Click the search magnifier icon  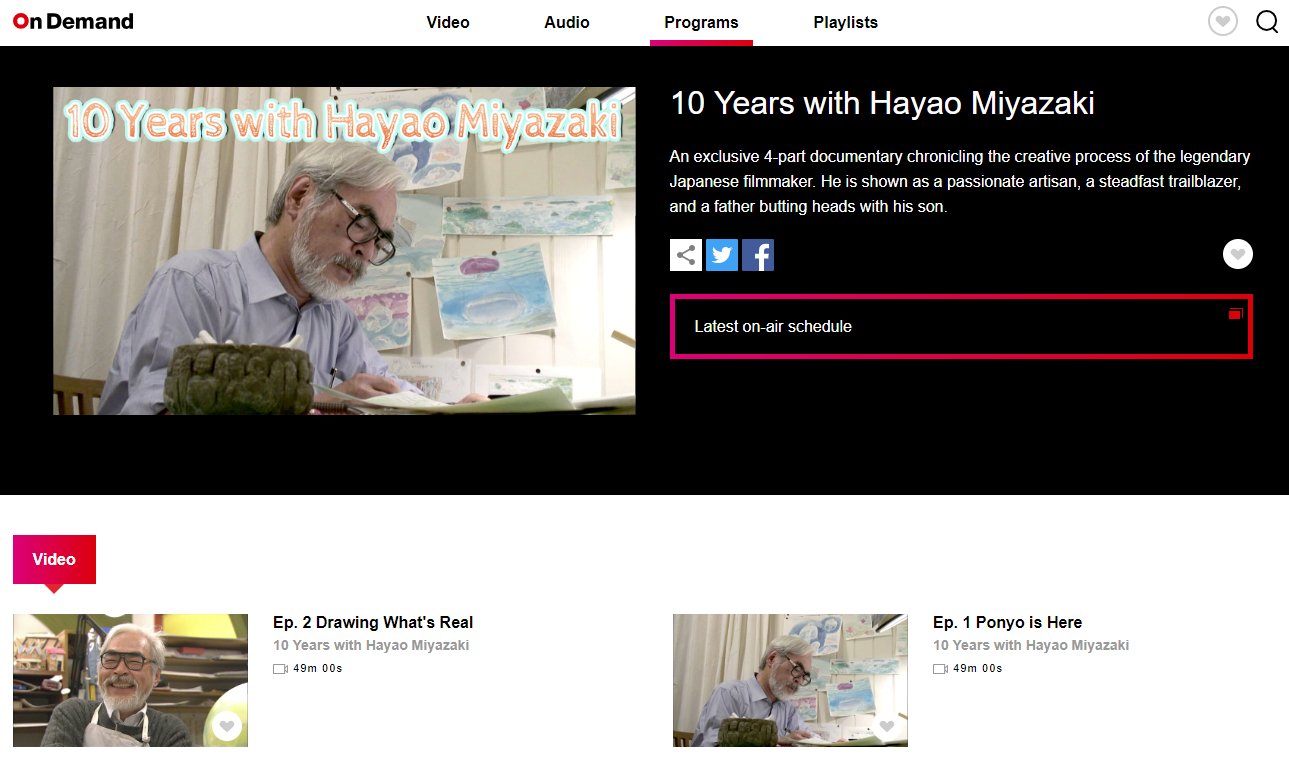click(x=1267, y=21)
